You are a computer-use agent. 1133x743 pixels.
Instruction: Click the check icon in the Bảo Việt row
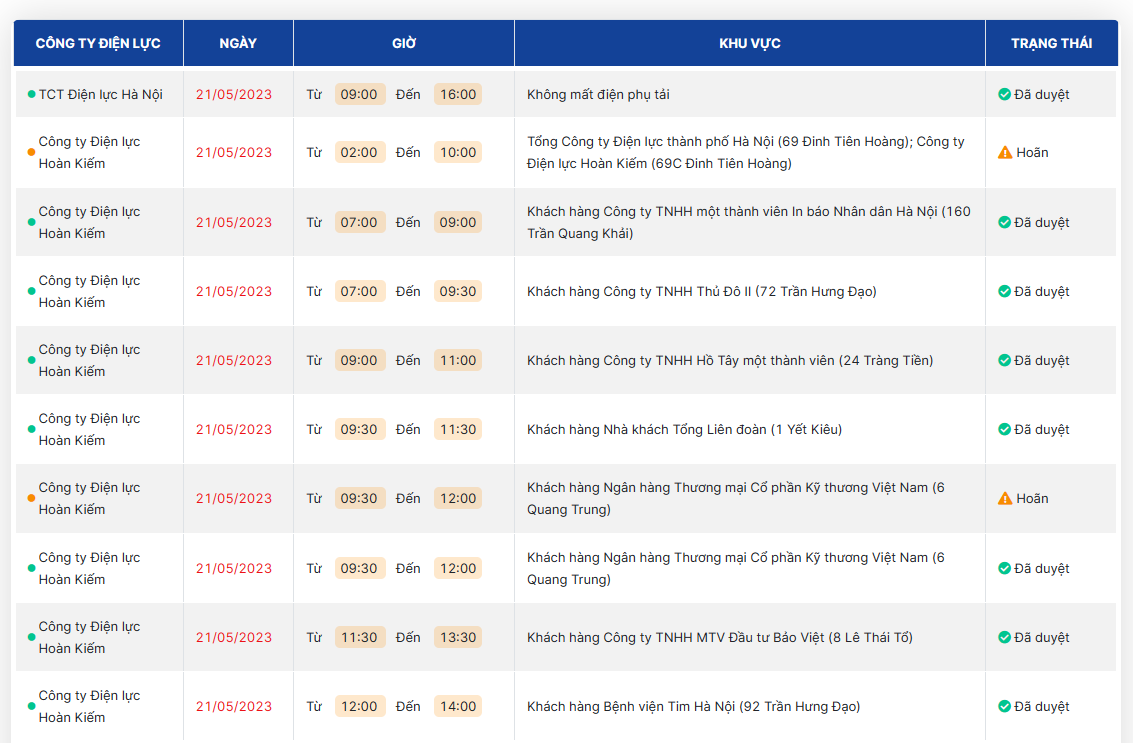click(x=1004, y=637)
